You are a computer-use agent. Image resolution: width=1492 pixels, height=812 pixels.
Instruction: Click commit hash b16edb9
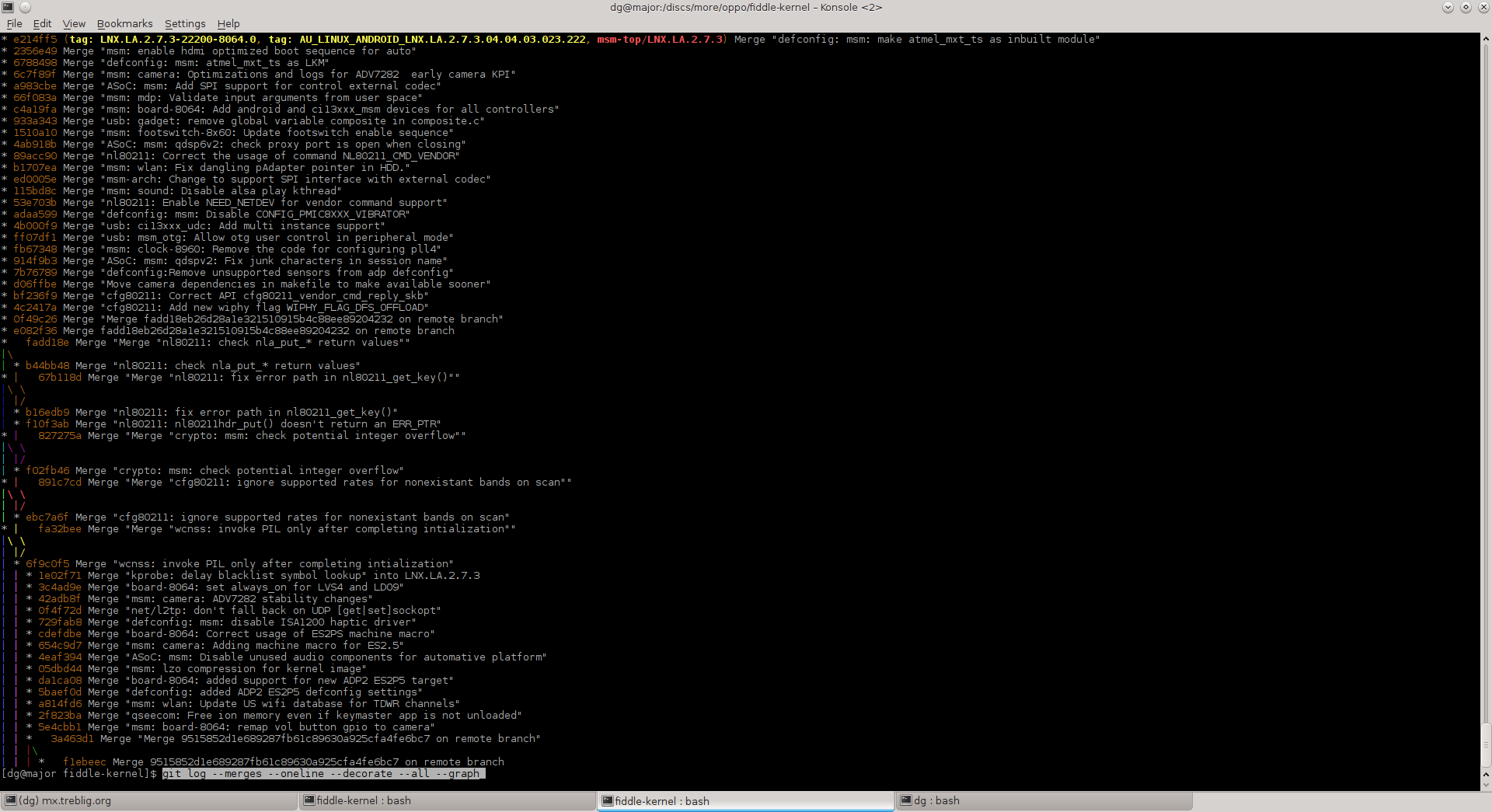(47, 412)
